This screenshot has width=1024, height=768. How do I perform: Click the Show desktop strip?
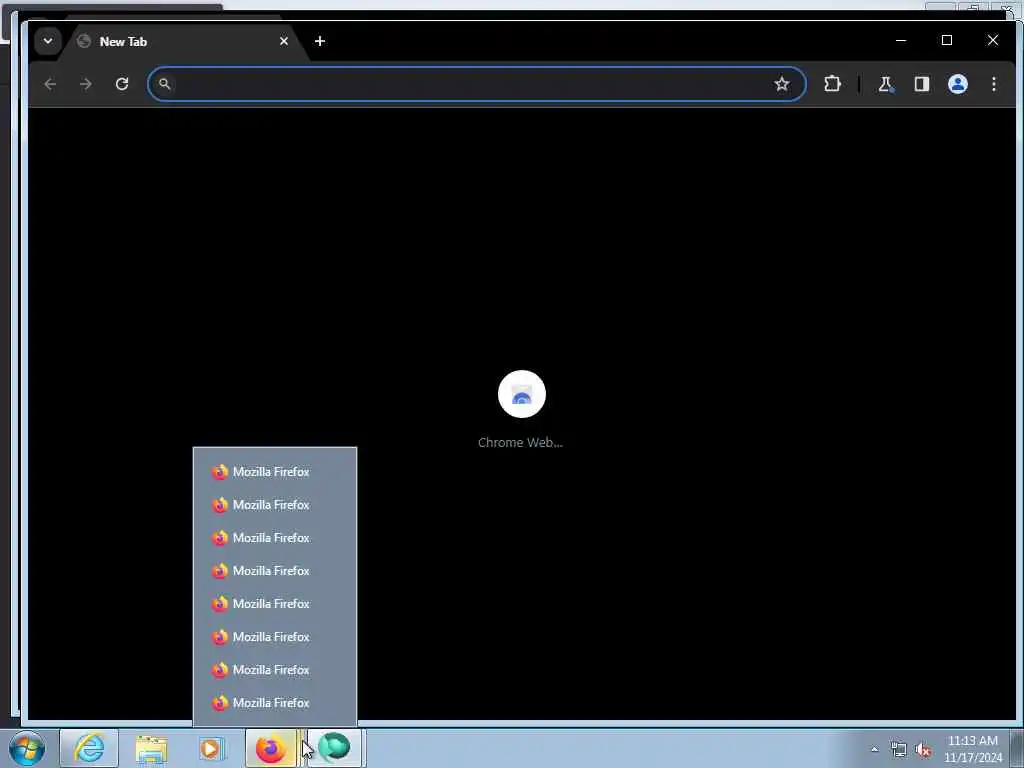1017,749
